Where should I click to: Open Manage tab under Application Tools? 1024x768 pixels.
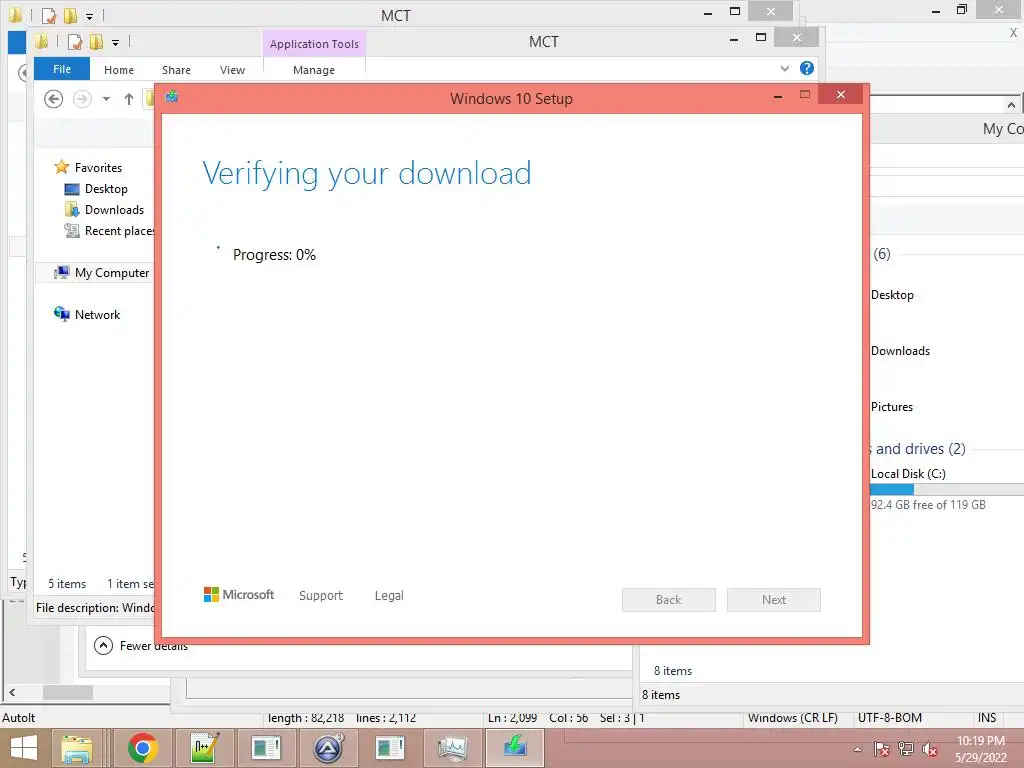coord(314,70)
